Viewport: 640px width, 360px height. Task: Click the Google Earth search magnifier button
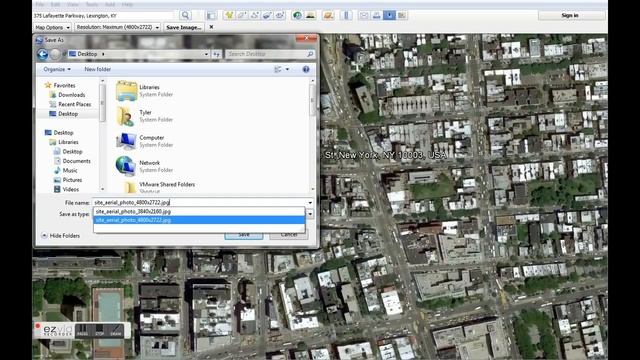(x=185, y=16)
